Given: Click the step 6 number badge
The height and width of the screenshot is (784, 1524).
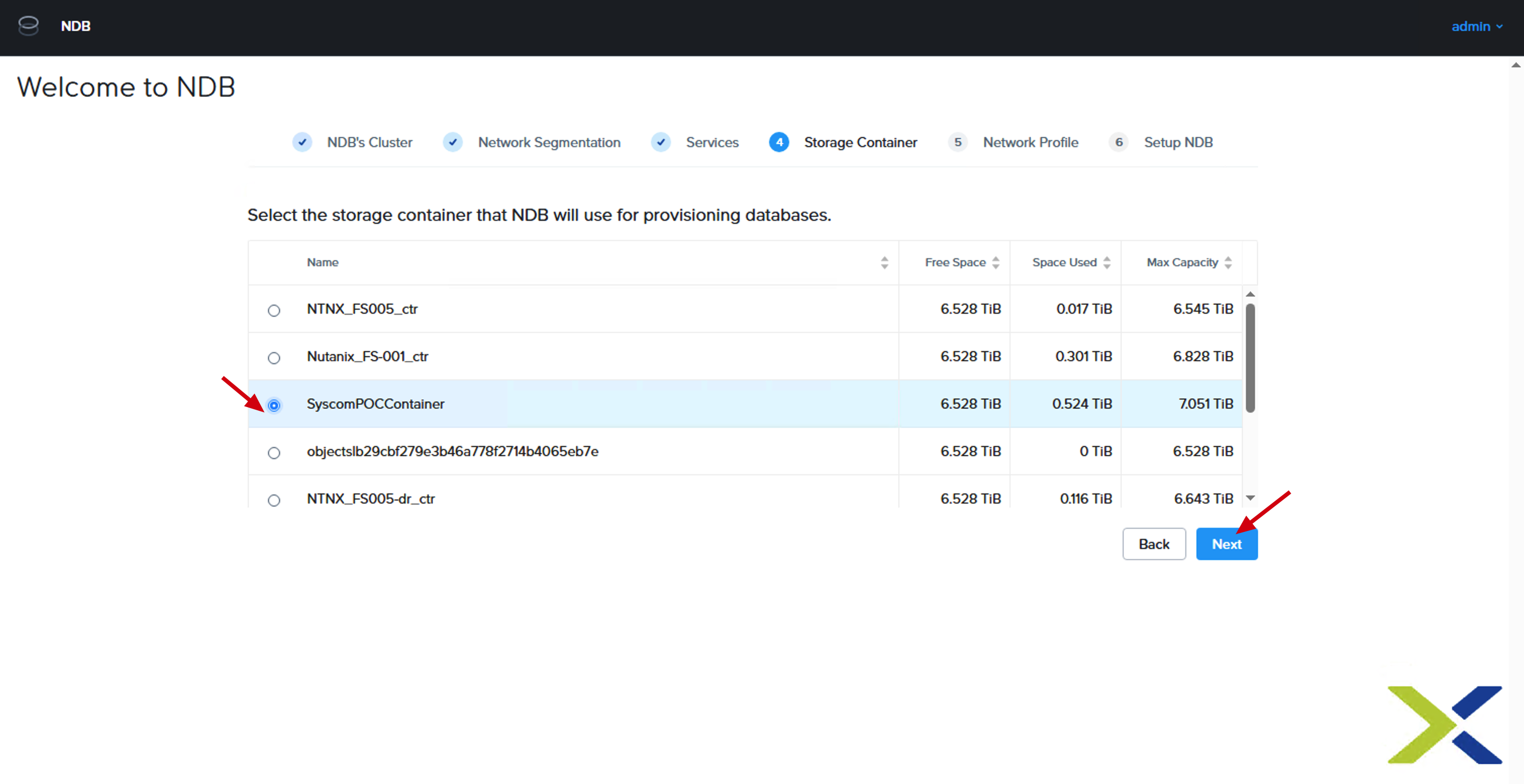Looking at the screenshot, I should 1119,142.
